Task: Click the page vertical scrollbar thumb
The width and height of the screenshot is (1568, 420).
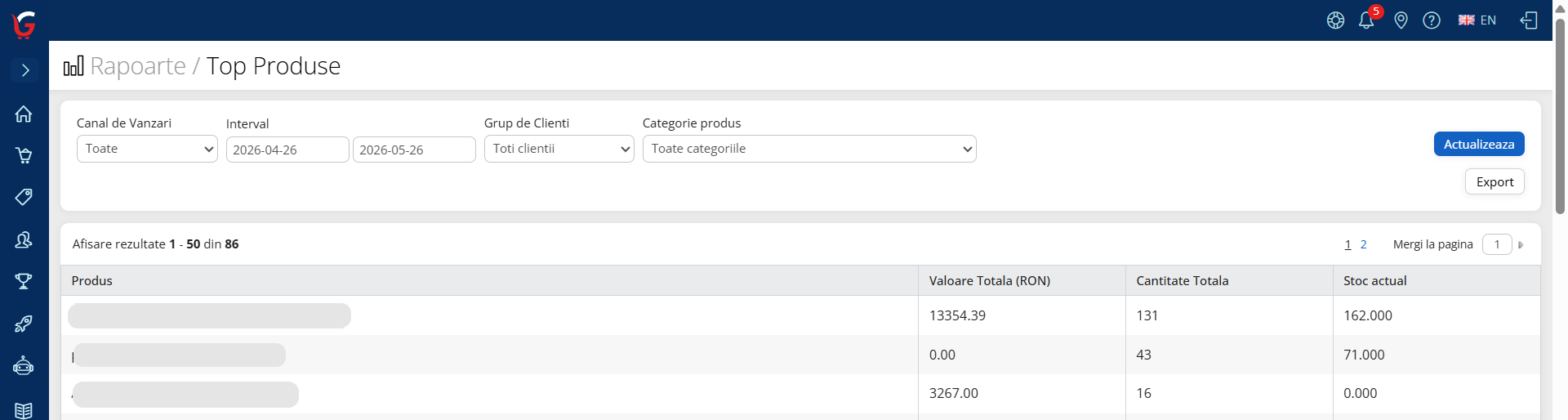Action: (1560, 114)
